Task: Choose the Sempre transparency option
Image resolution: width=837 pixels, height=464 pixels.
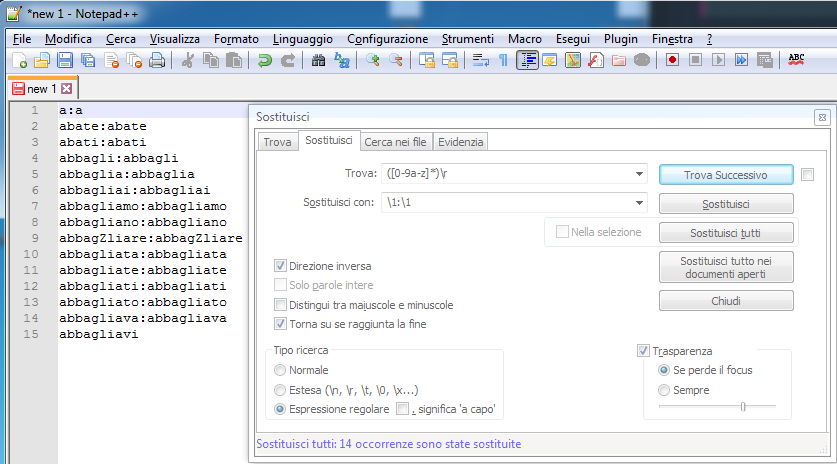Action: click(x=665, y=389)
